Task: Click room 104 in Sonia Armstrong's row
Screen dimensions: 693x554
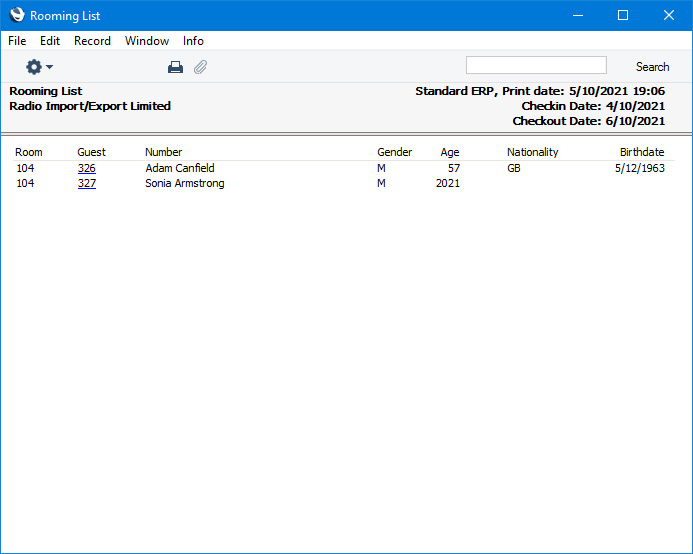Action: coord(25,183)
